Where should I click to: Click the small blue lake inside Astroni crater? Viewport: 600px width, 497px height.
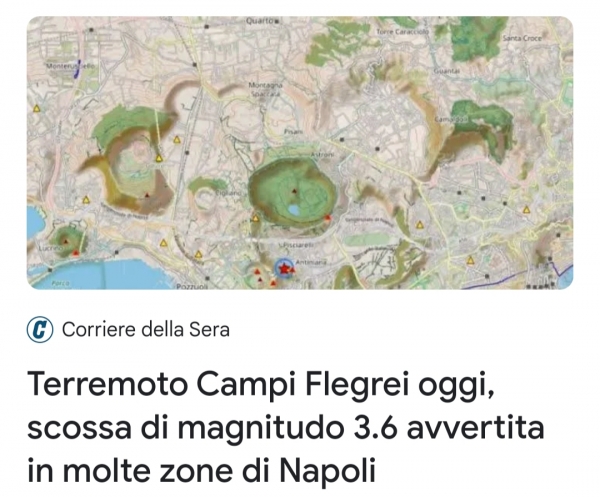[x=294, y=210]
